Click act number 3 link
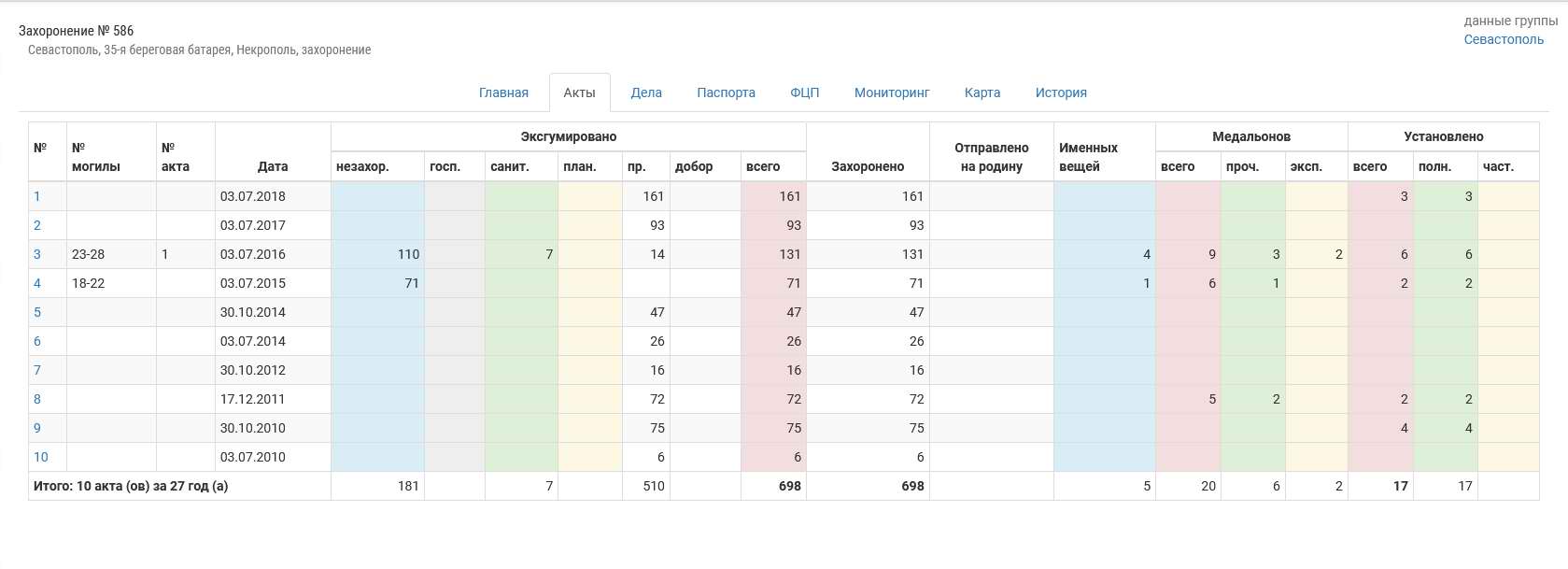 click(x=37, y=254)
